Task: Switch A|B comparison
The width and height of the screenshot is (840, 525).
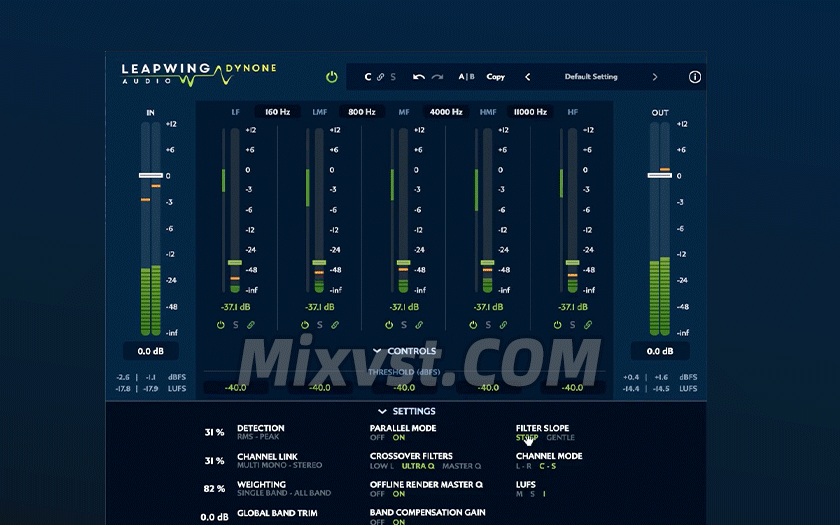Action: (x=466, y=77)
